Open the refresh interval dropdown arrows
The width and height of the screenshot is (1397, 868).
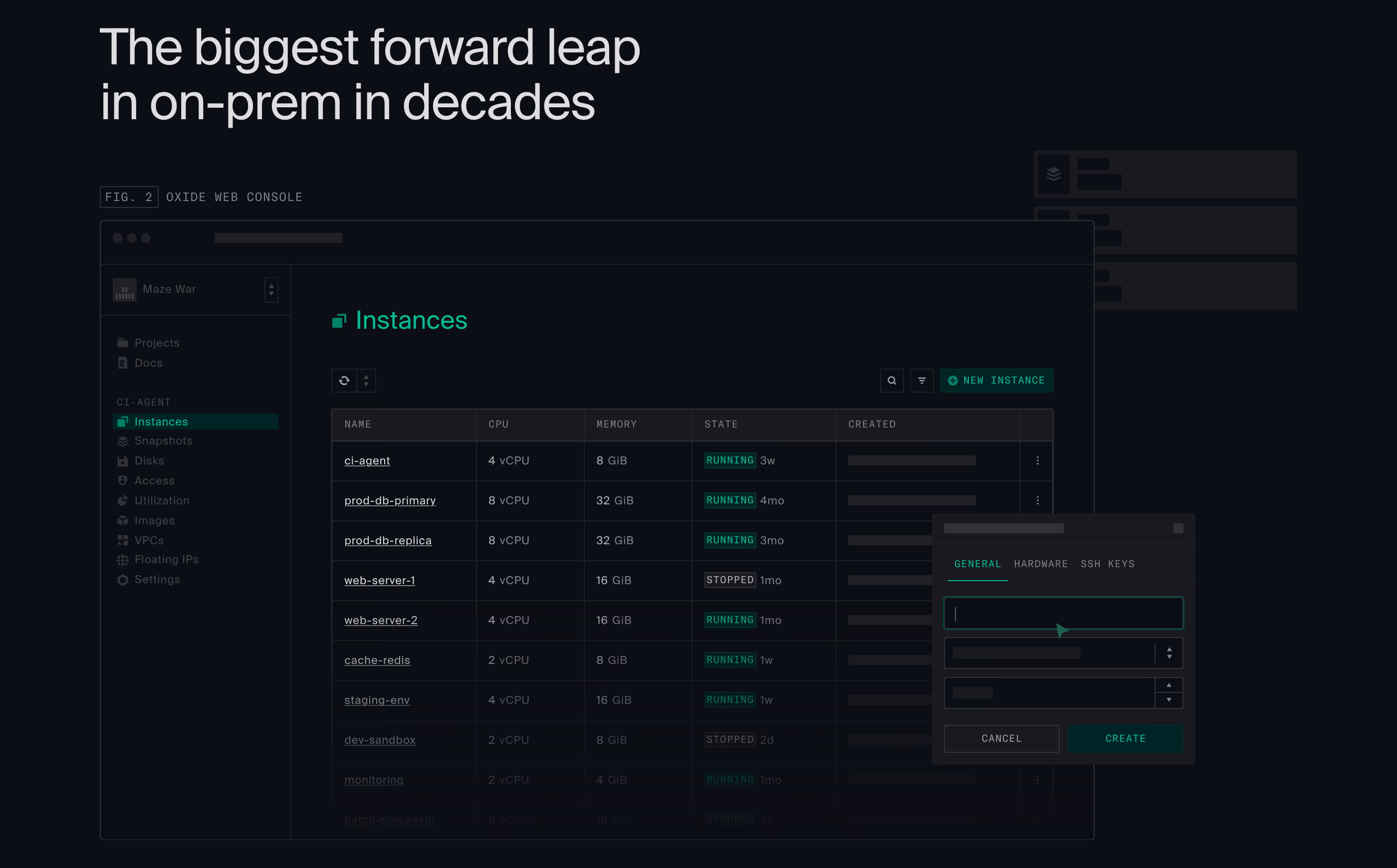tap(366, 381)
